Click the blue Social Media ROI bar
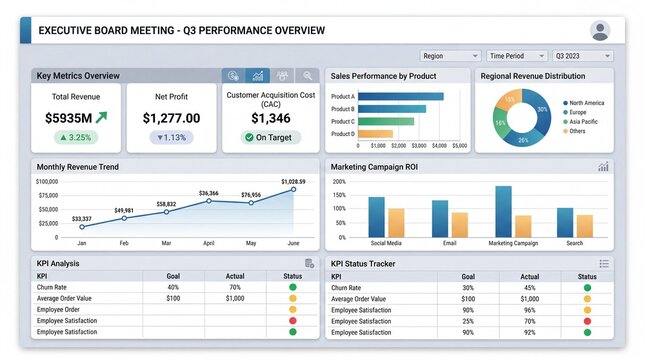645x360 pixels. (376, 217)
